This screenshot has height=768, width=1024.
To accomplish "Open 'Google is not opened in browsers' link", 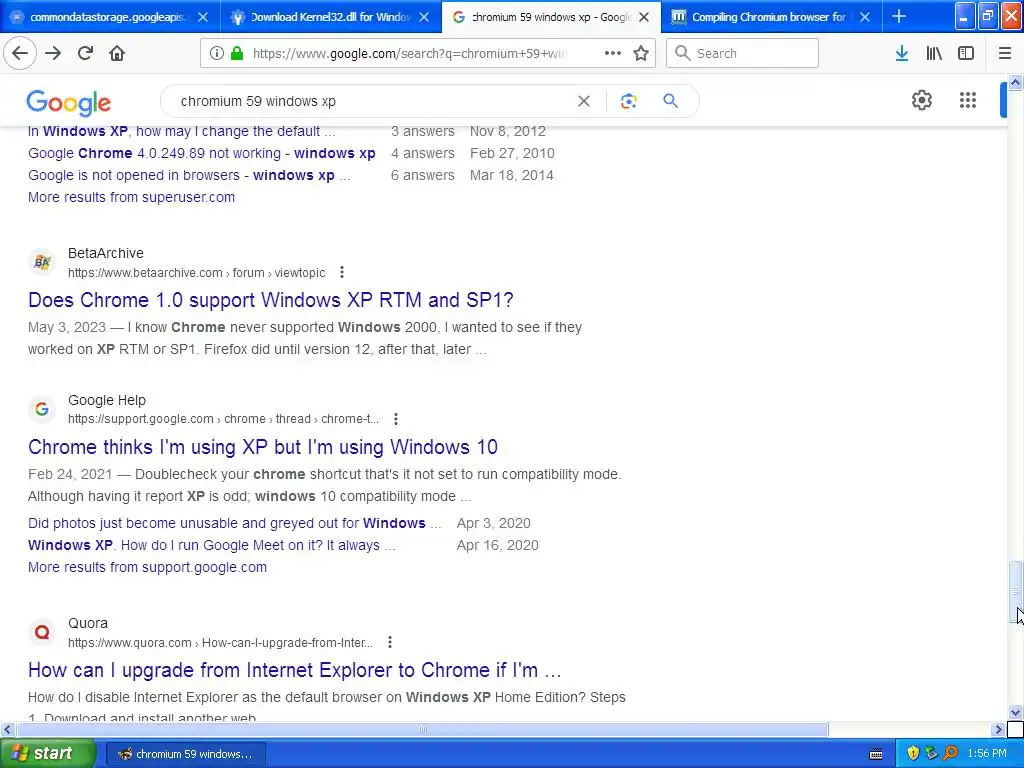I will [x=189, y=175].
